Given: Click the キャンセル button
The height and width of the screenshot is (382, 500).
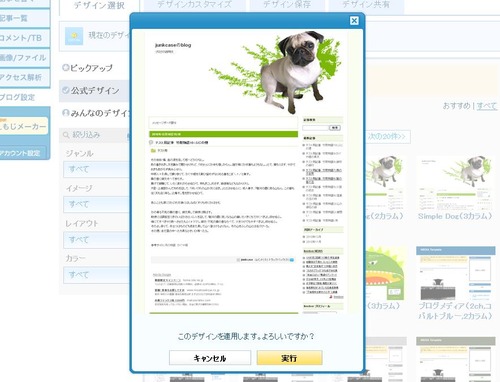Looking at the screenshot, I should point(210,358).
